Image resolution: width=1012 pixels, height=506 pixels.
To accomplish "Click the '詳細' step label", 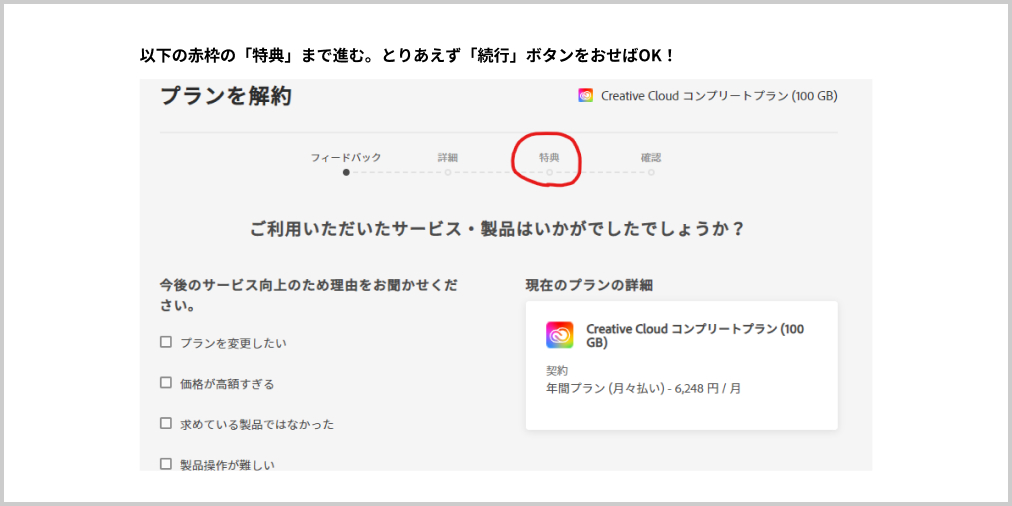I will pos(448,157).
